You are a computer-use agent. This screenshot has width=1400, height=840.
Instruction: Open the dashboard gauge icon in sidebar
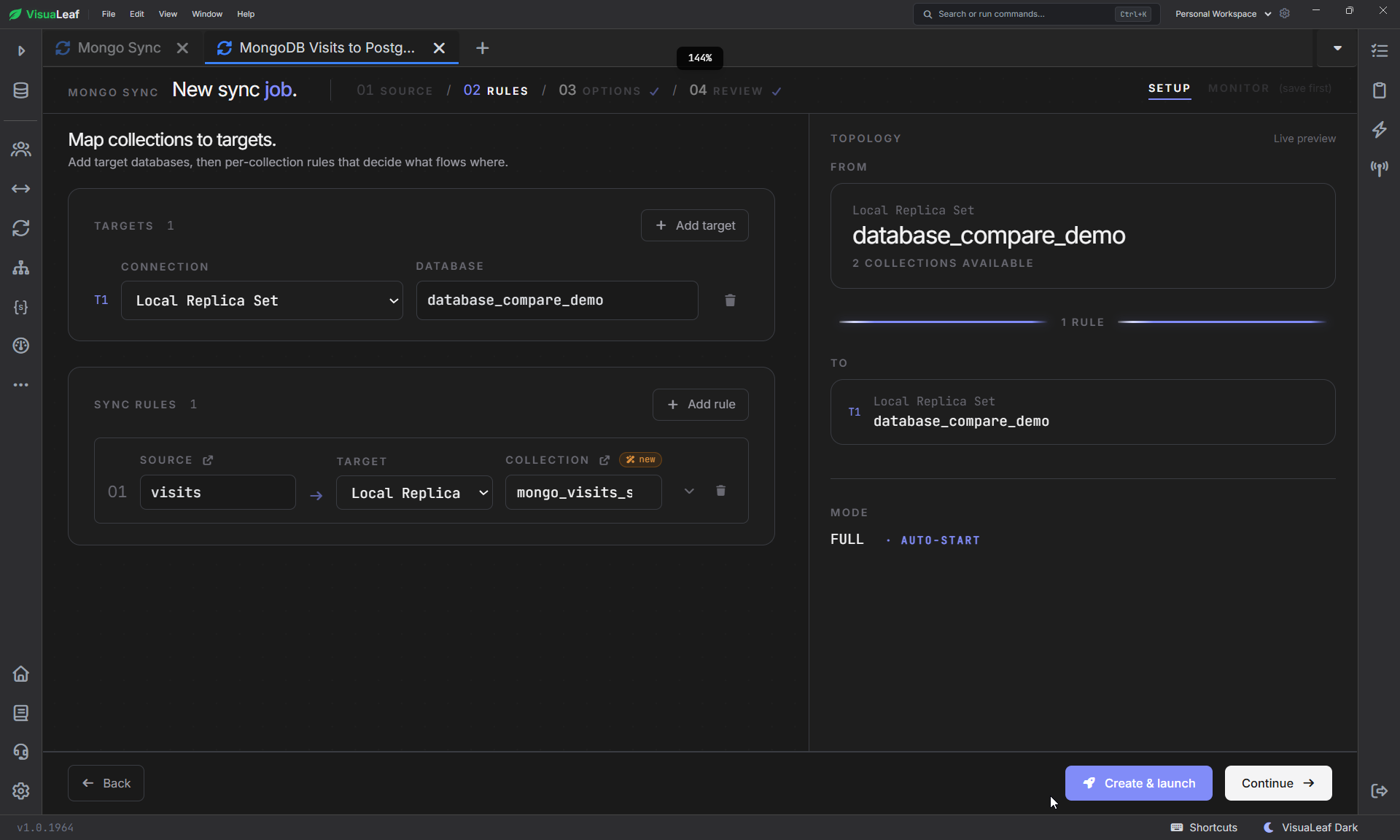coord(21,346)
